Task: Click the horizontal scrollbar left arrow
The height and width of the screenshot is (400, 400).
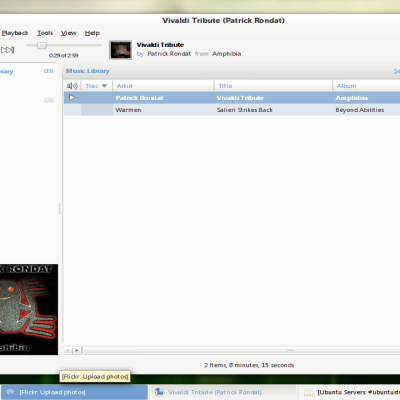Action: pyautogui.click(x=68, y=350)
